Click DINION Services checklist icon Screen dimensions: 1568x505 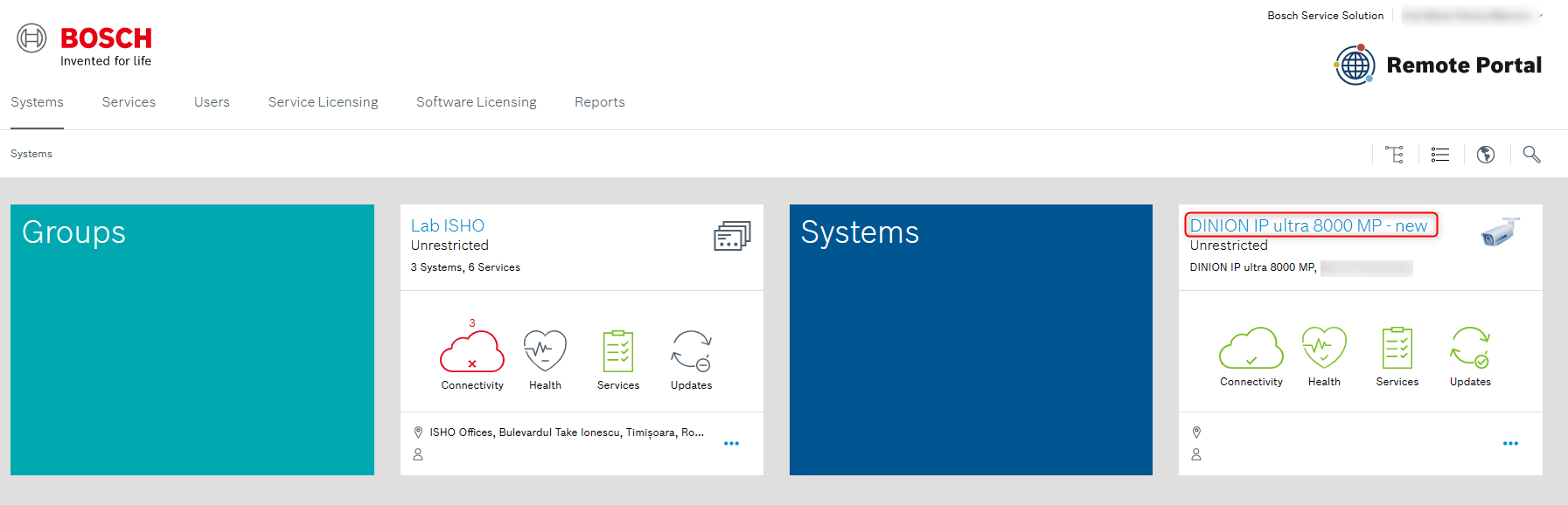click(x=1397, y=348)
